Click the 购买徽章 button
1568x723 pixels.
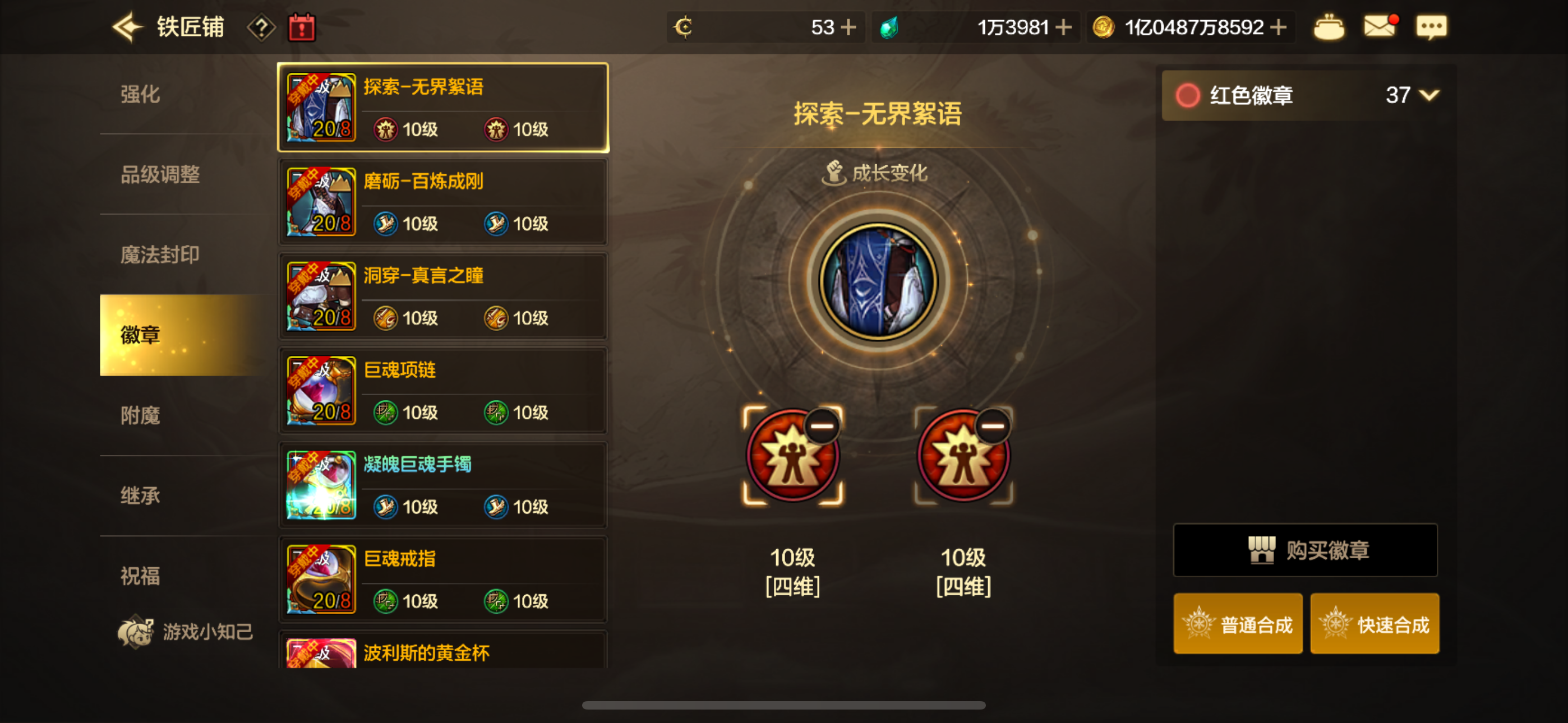pos(1305,550)
